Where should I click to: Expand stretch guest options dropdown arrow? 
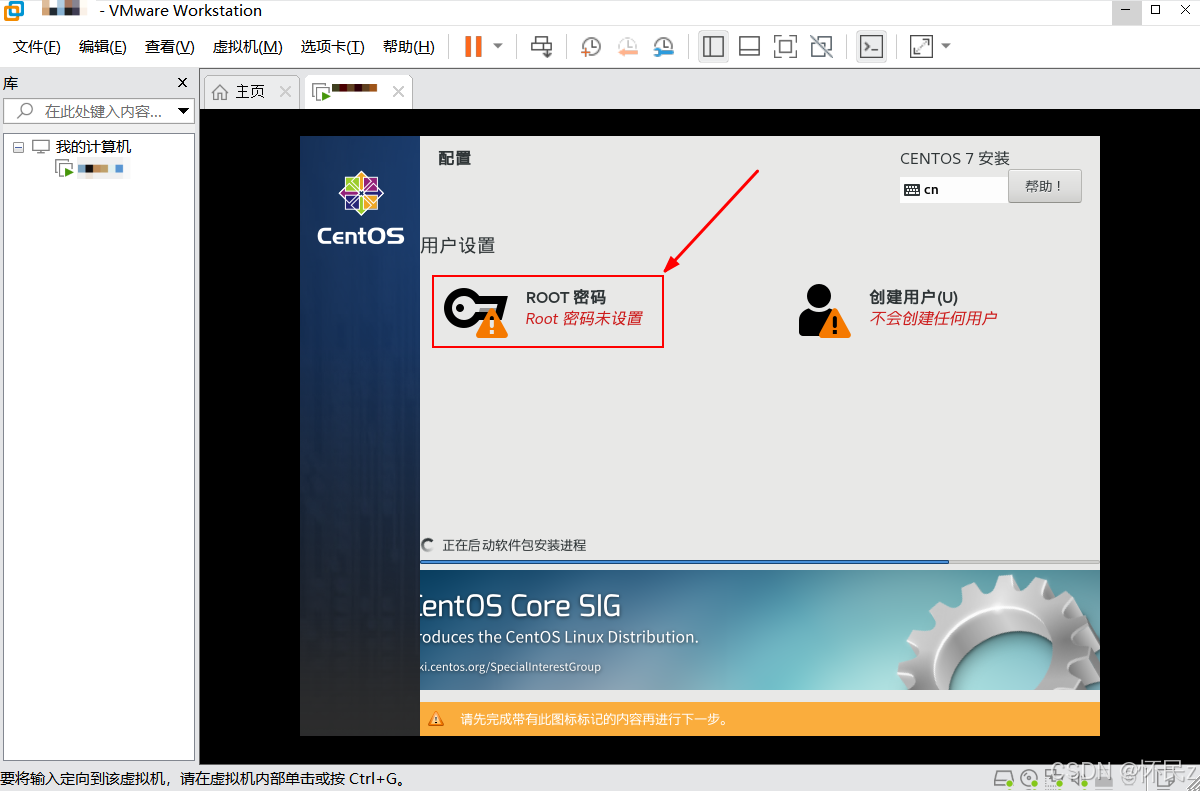946,47
